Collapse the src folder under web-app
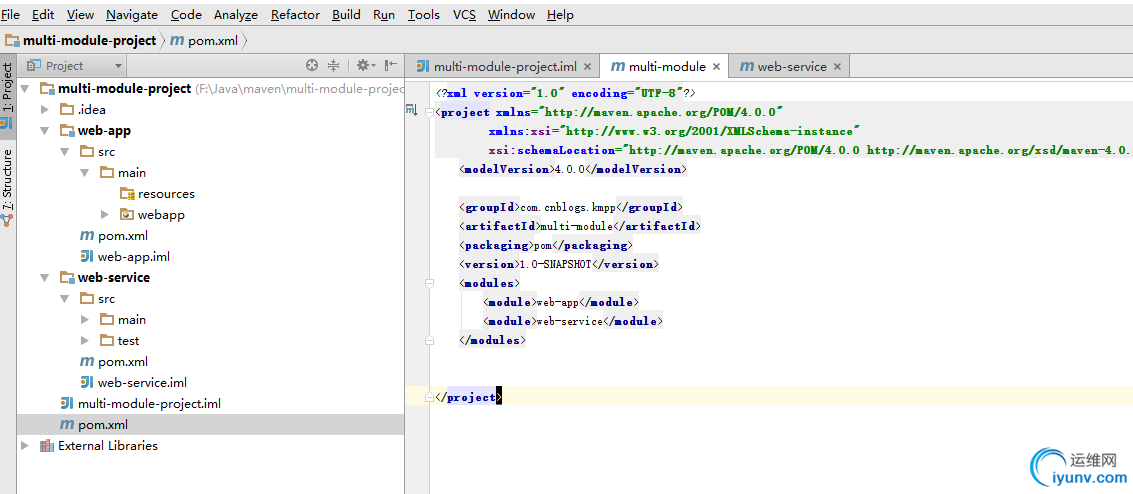 tap(64, 152)
